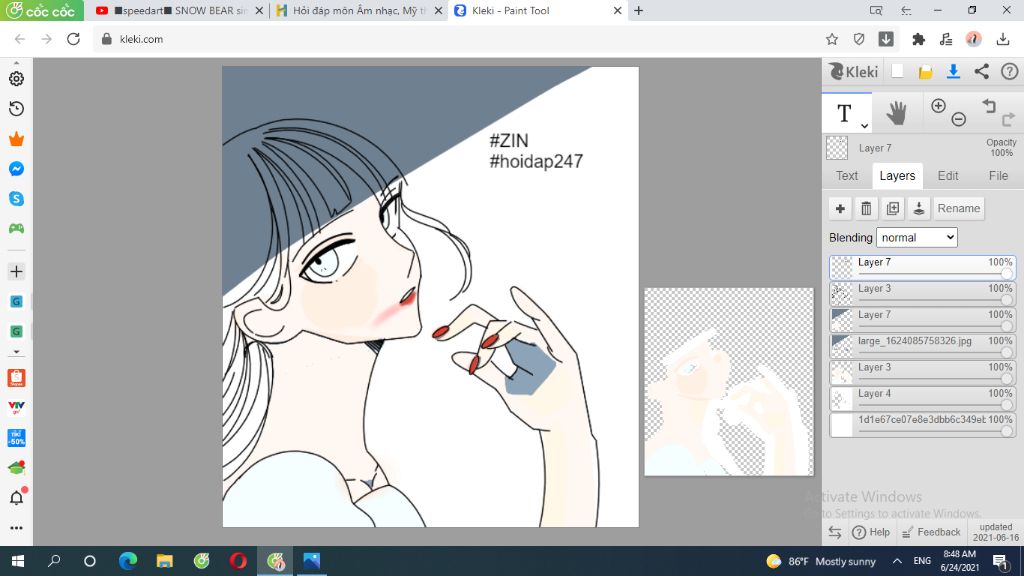The image size is (1024, 576).
Task: Switch to the File tab
Action: [x=998, y=176]
